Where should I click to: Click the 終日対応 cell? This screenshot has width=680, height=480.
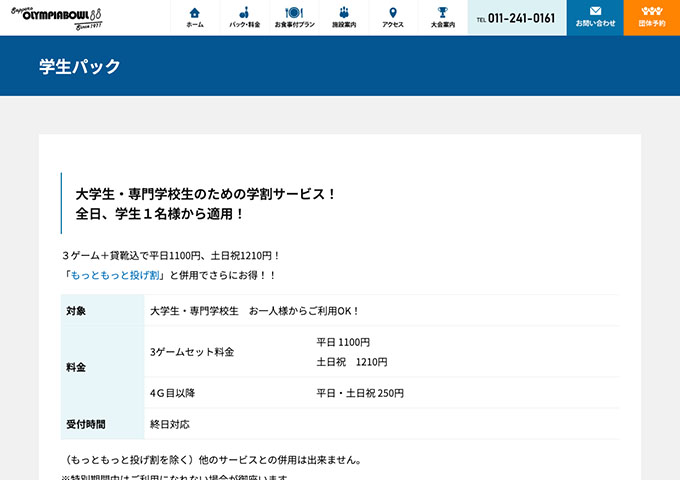[x=170, y=424]
